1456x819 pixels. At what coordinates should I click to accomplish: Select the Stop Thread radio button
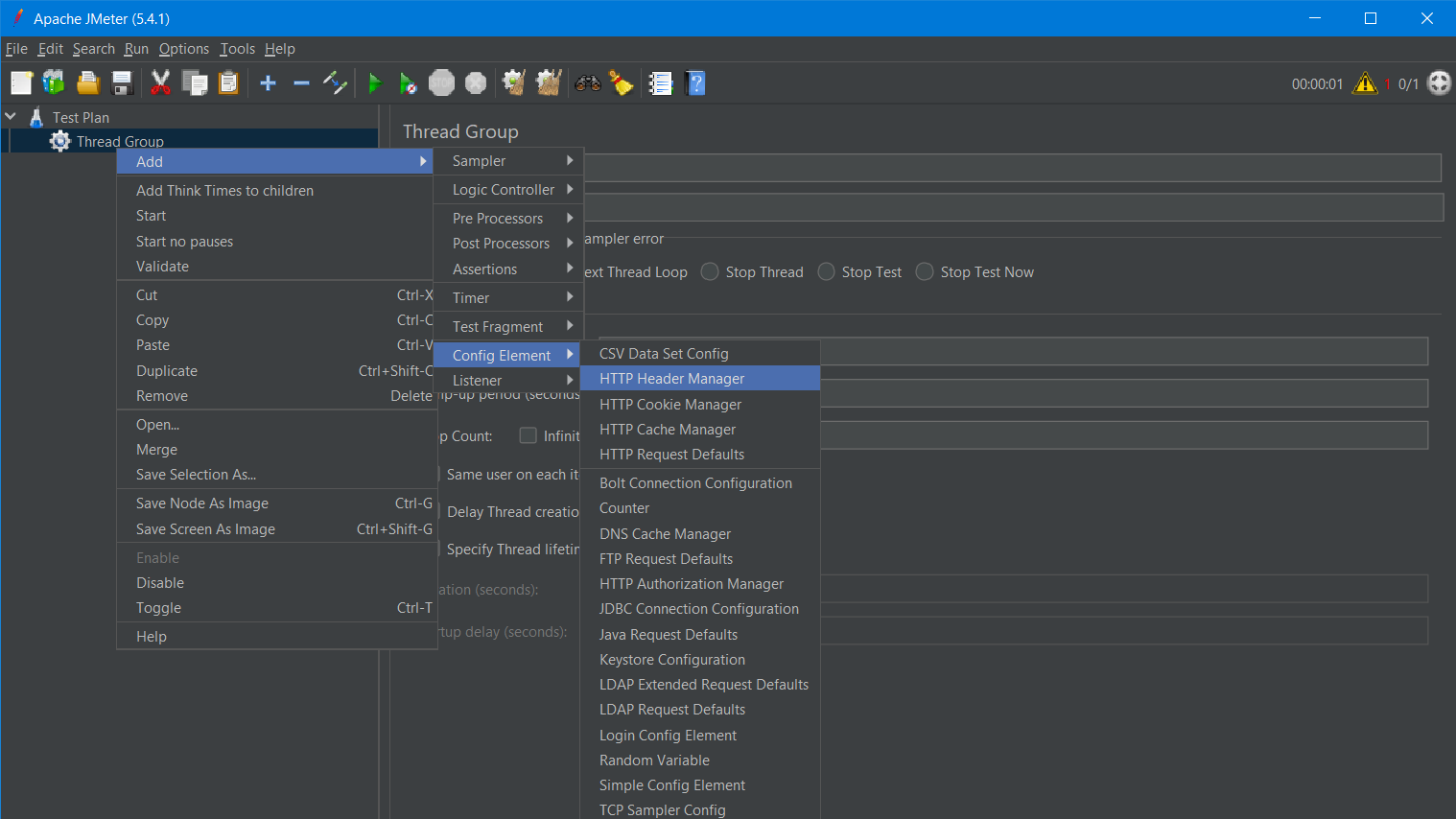710,271
